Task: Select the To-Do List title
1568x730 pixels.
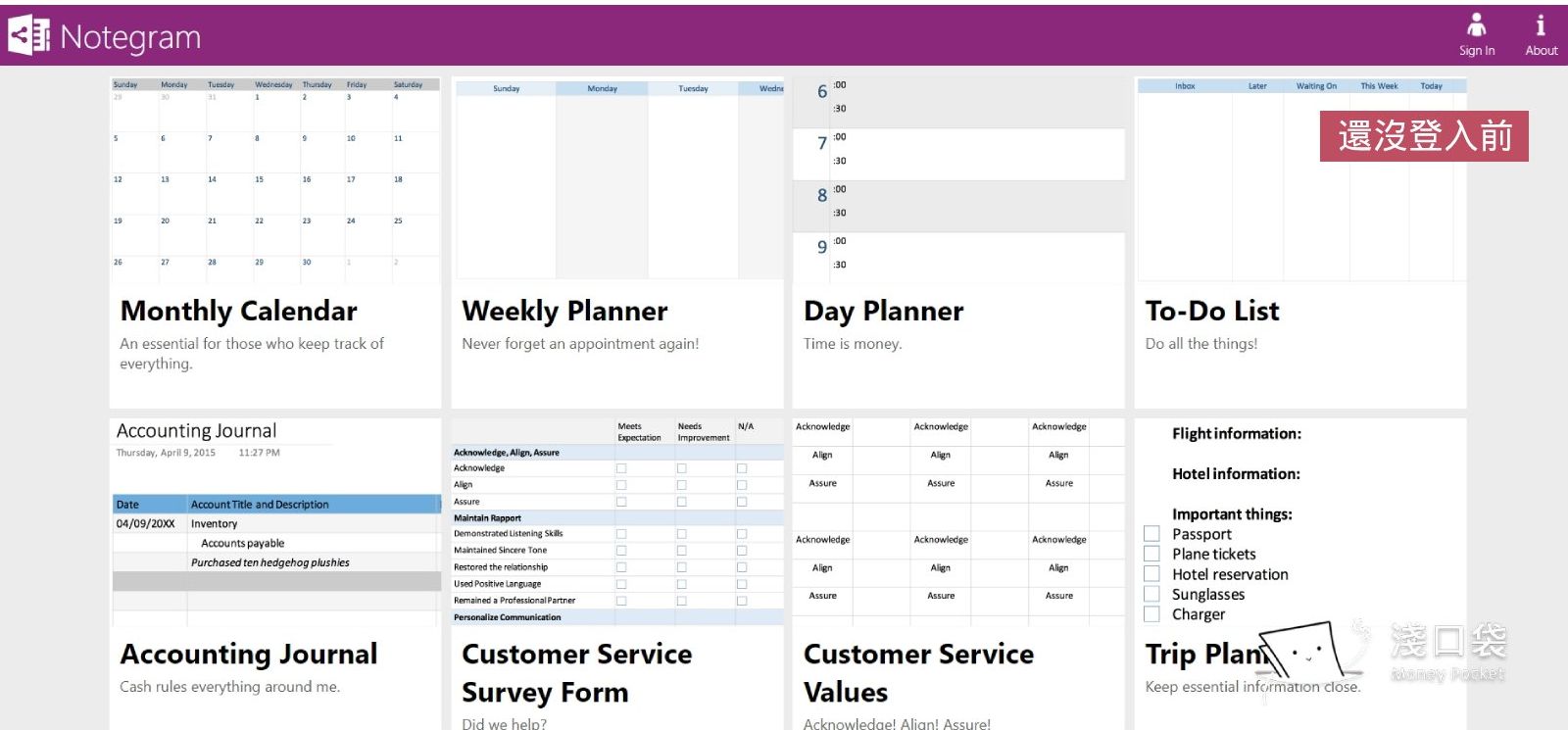Action: coord(1212,311)
